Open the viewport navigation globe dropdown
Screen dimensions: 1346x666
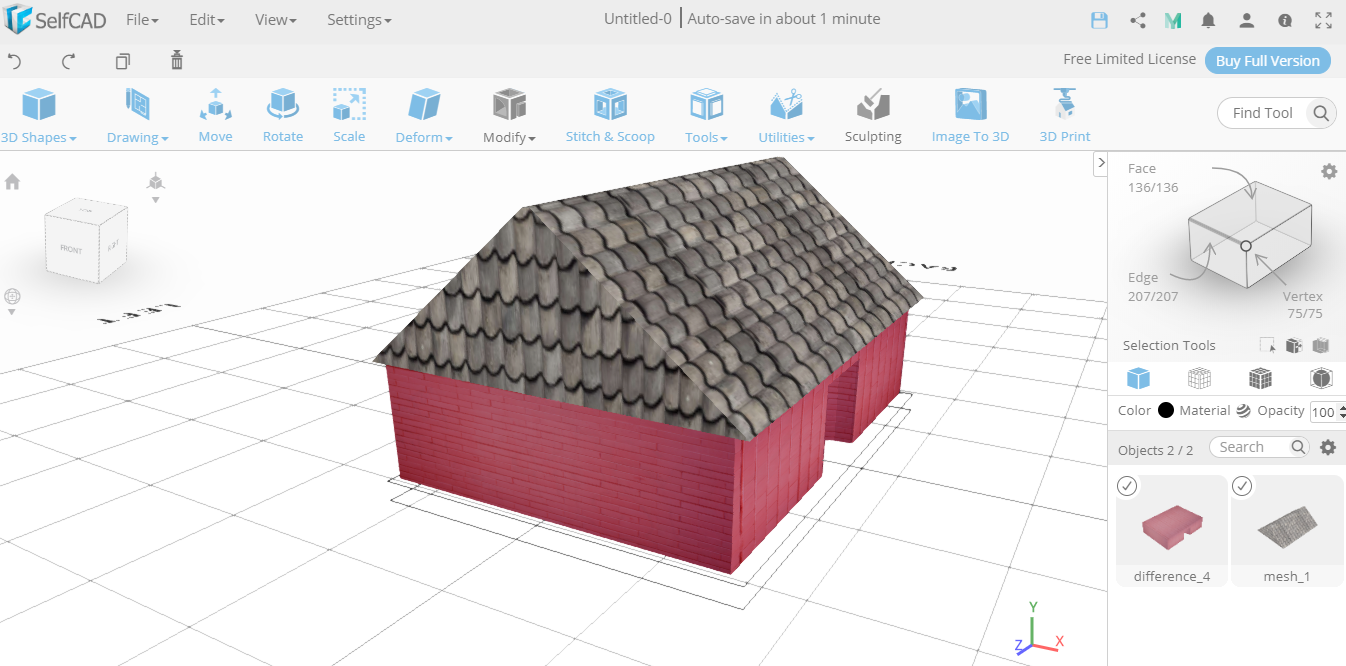(12, 301)
